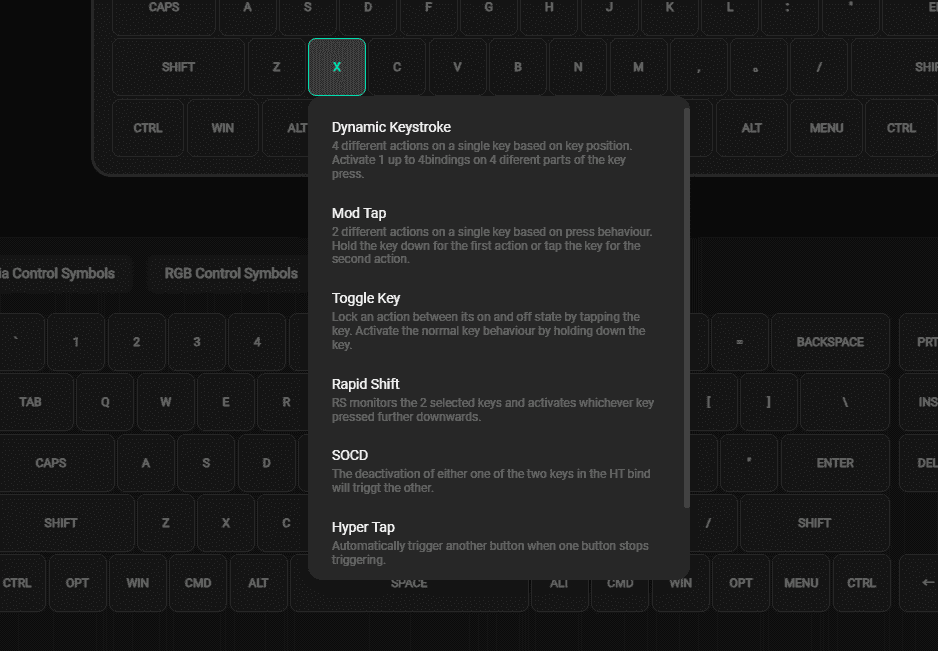
Task: Click the highlighted X key on upper keyboard
Action: point(337,67)
